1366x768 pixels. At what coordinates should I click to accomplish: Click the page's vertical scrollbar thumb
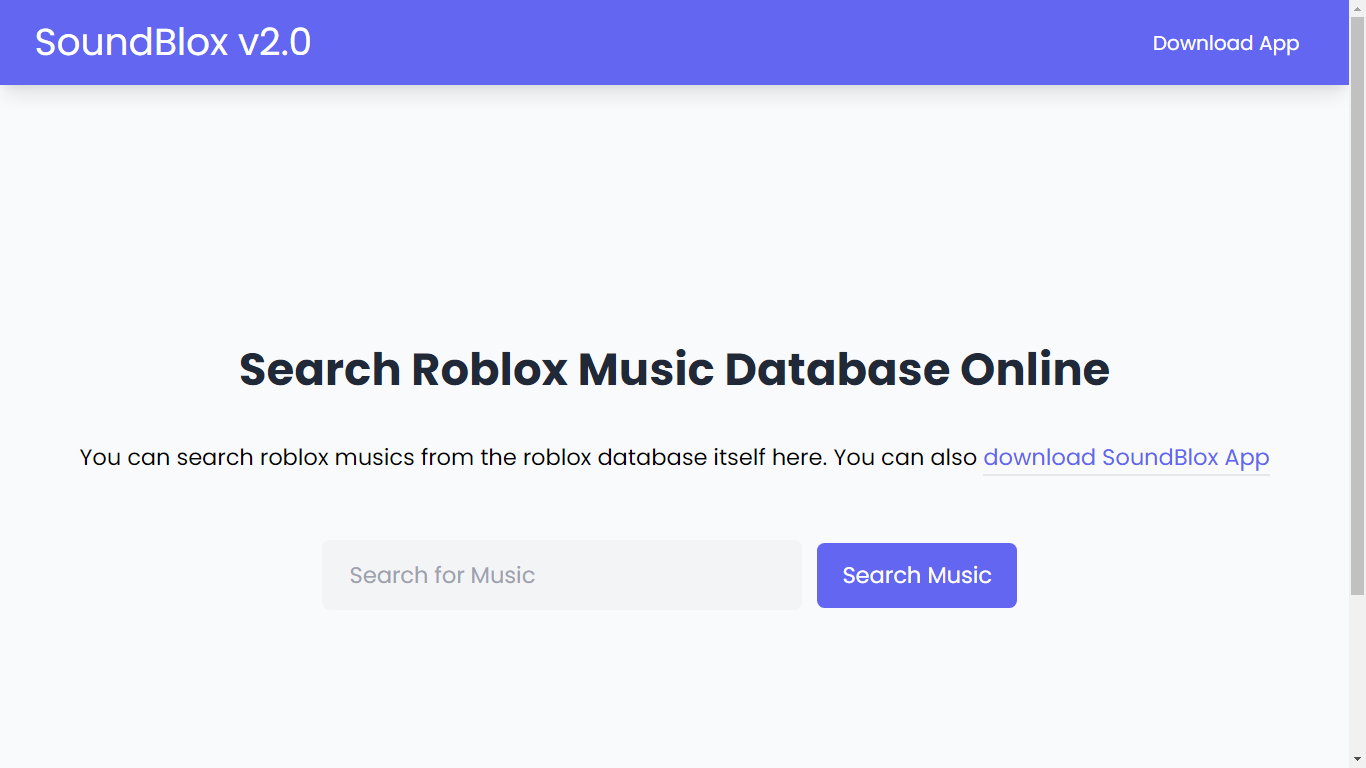[x=1357, y=305]
